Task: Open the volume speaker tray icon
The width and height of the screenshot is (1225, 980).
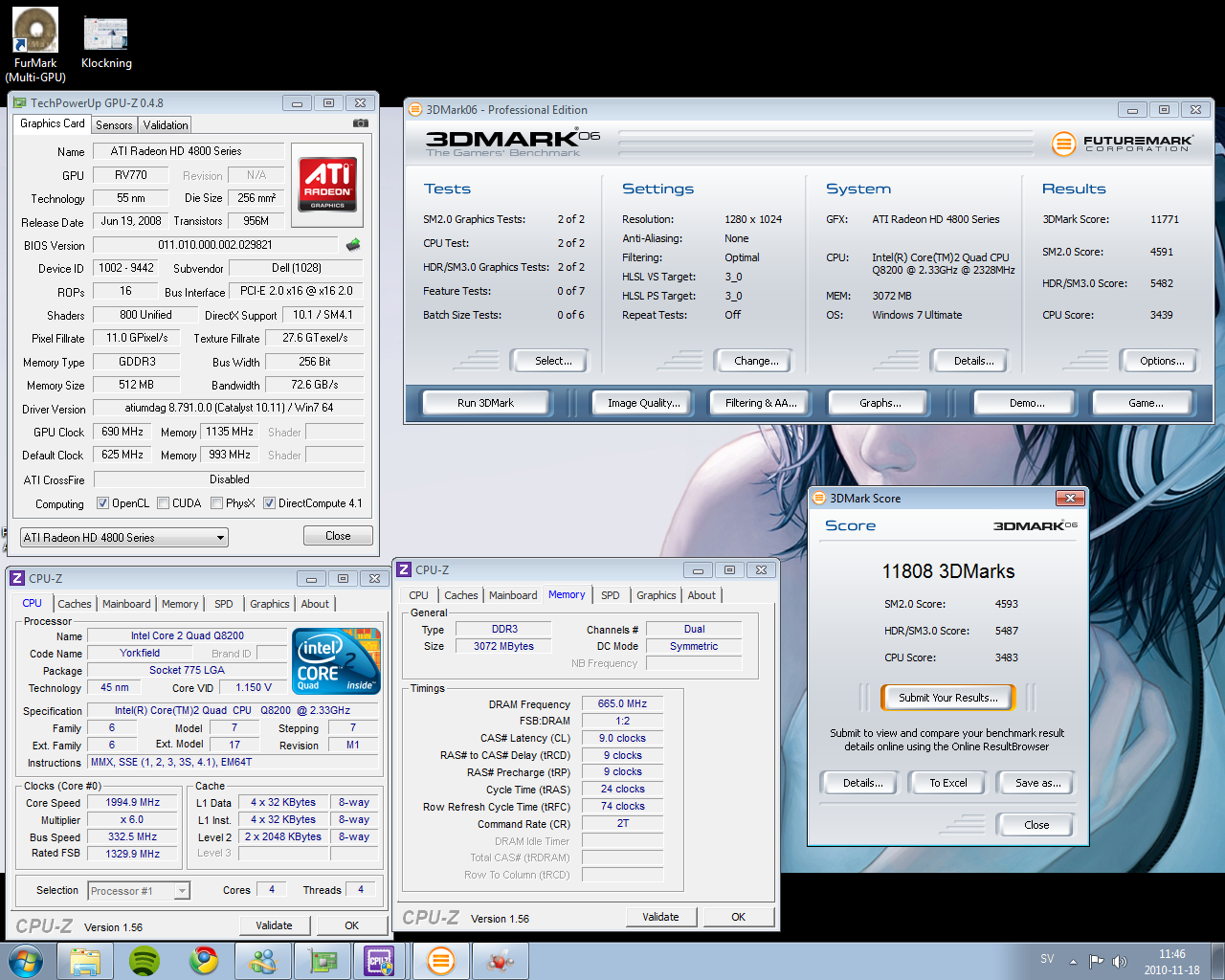Action: (x=1120, y=961)
